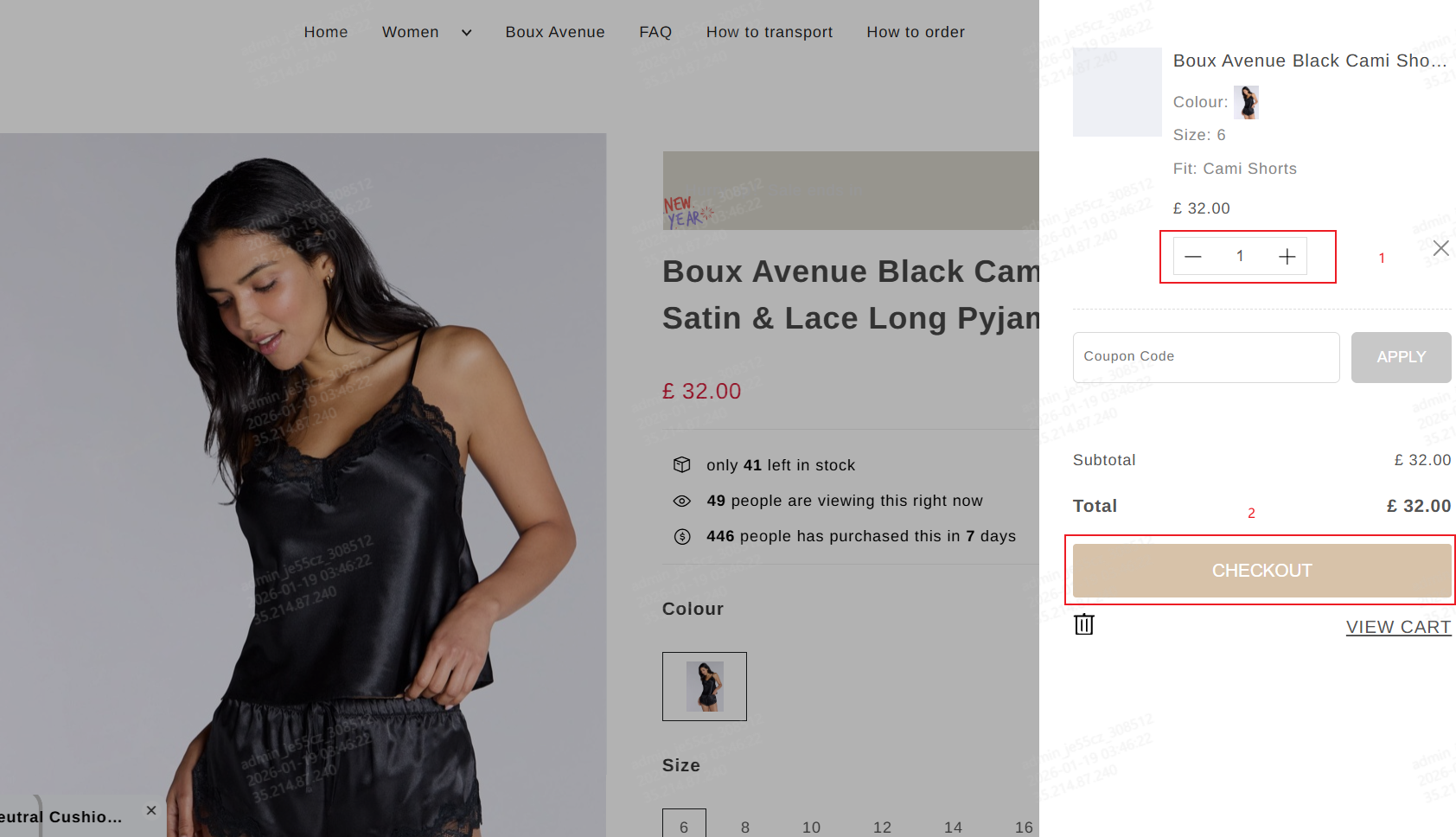This screenshot has width=1456, height=837.
Task: Click the cart item colour thumbnail
Action: (1247, 102)
